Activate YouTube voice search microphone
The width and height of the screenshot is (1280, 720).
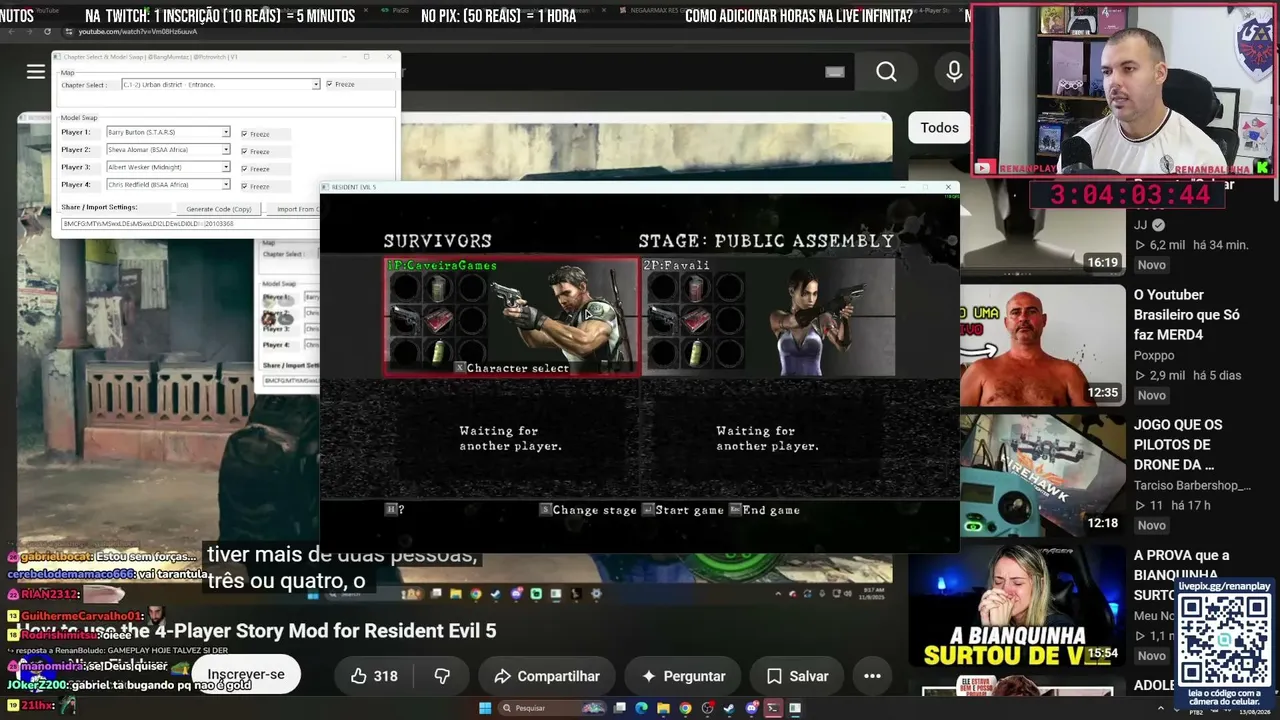click(954, 71)
